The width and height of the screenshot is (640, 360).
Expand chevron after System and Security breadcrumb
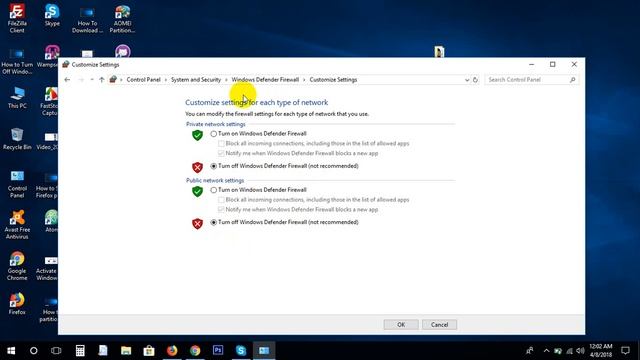(226, 80)
